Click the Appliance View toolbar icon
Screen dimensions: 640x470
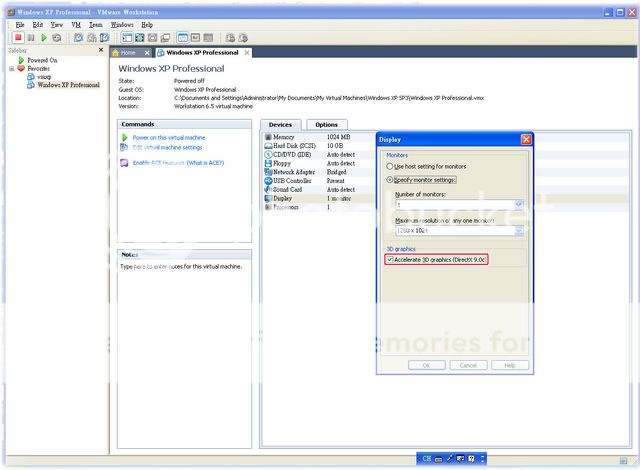tap(196, 38)
